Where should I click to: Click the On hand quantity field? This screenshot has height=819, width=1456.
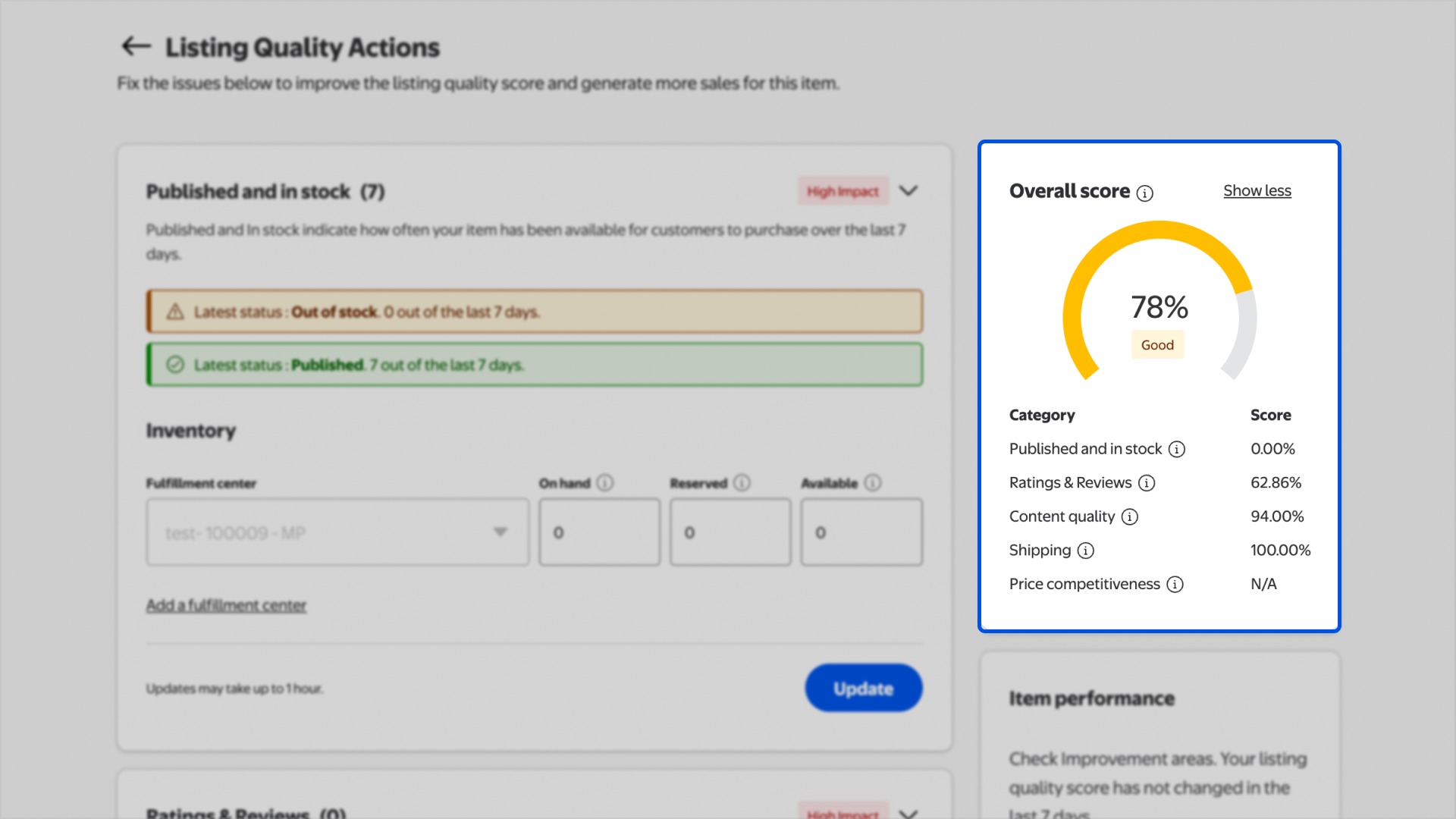click(599, 532)
